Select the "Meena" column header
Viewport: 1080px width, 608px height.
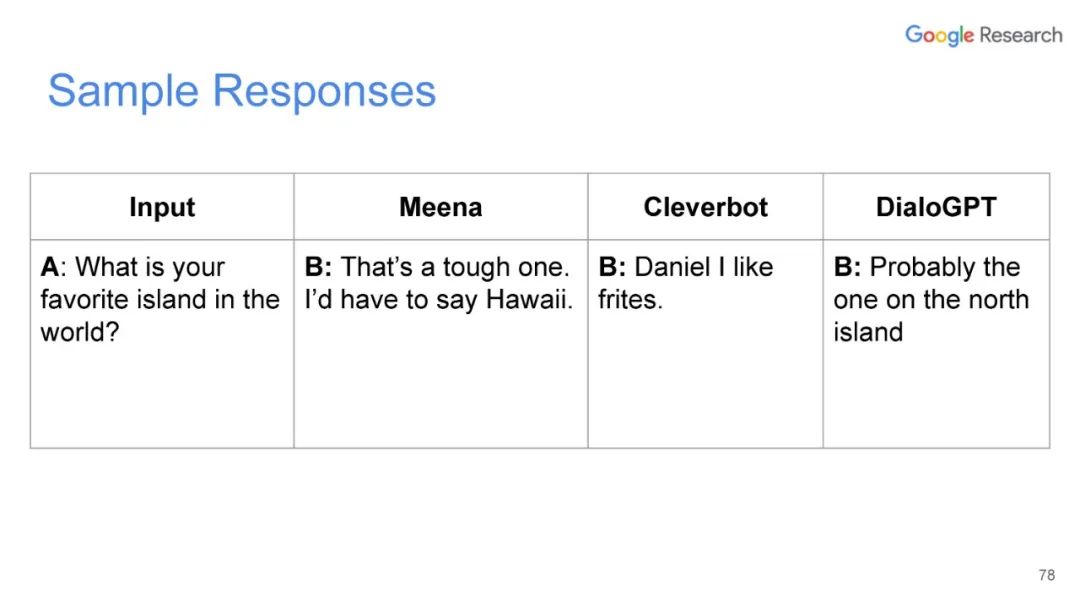(x=440, y=207)
